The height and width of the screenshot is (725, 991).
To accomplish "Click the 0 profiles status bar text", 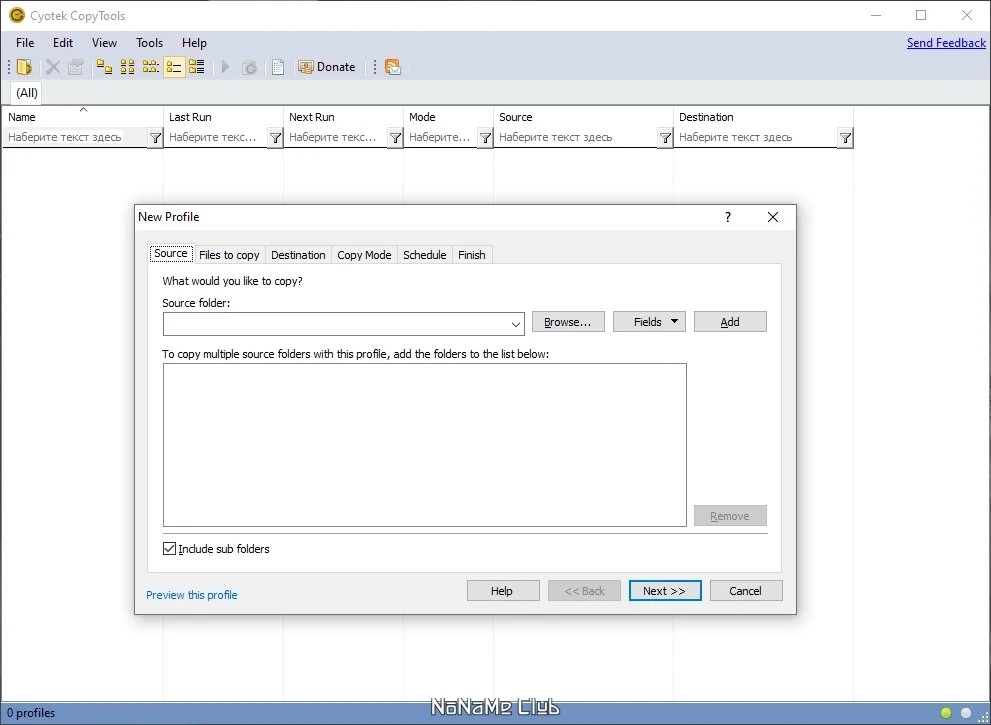I will click(x=31, y=713).
